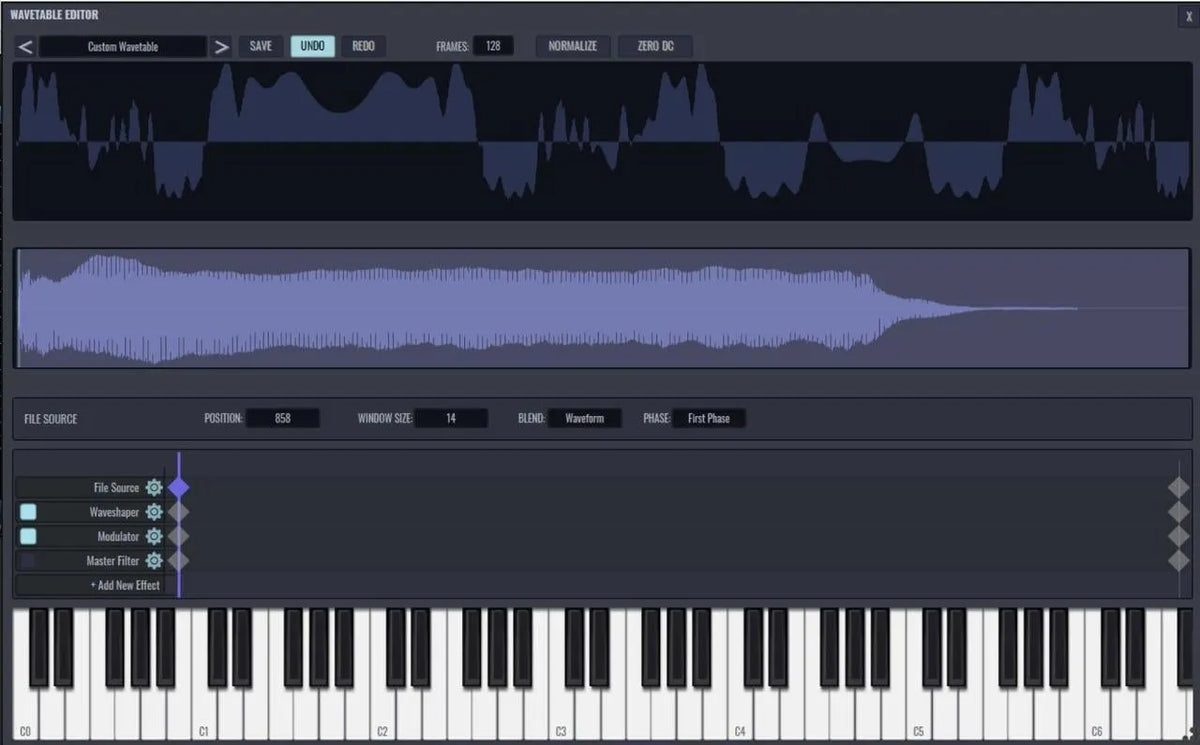The height and width of the screenshot is (745, 1200).
Task: Open the Modulator settings gear
Action: [x=154, y=536]
